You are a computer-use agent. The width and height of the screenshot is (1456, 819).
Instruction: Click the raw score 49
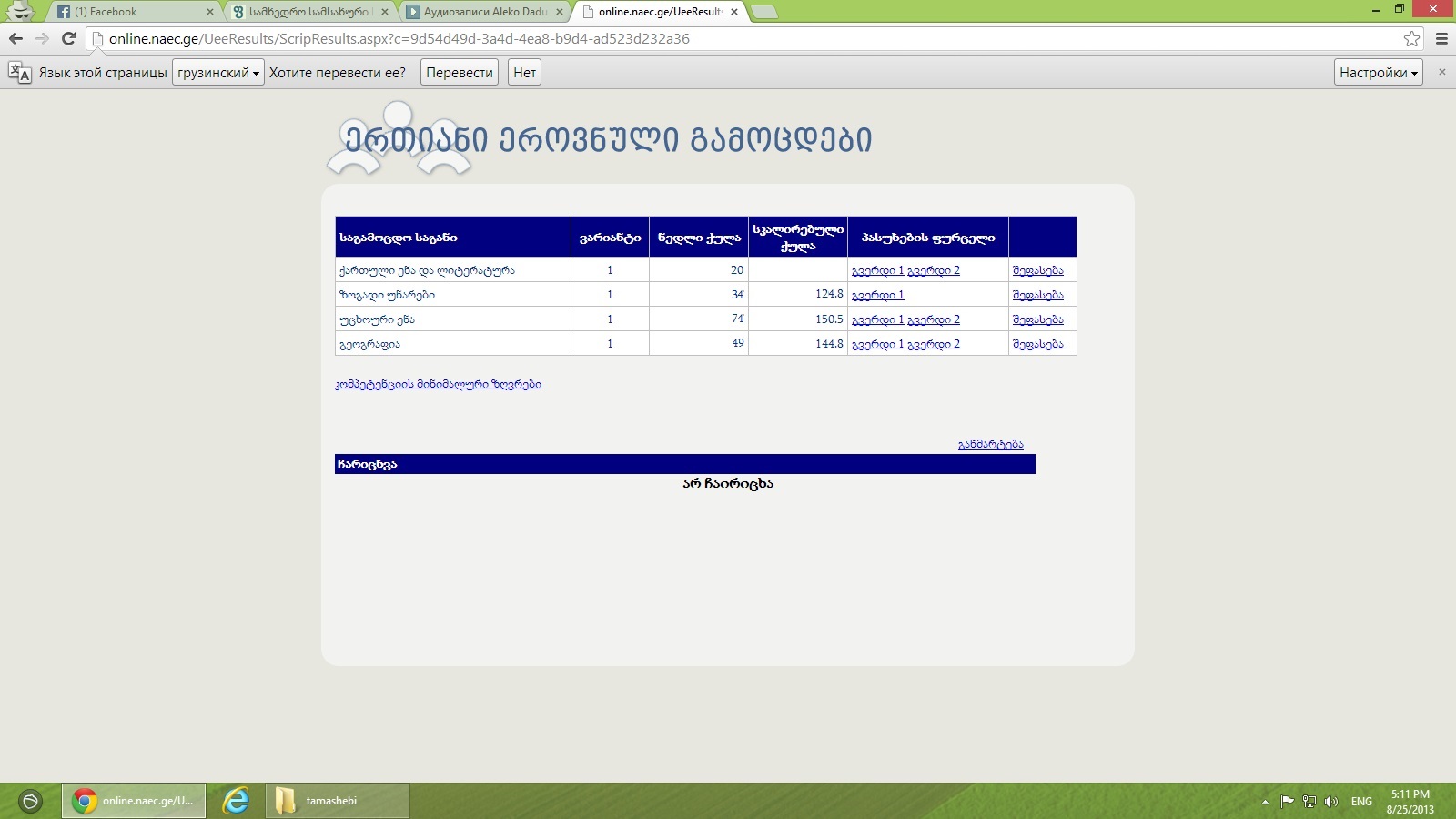(x=737, y=344)
